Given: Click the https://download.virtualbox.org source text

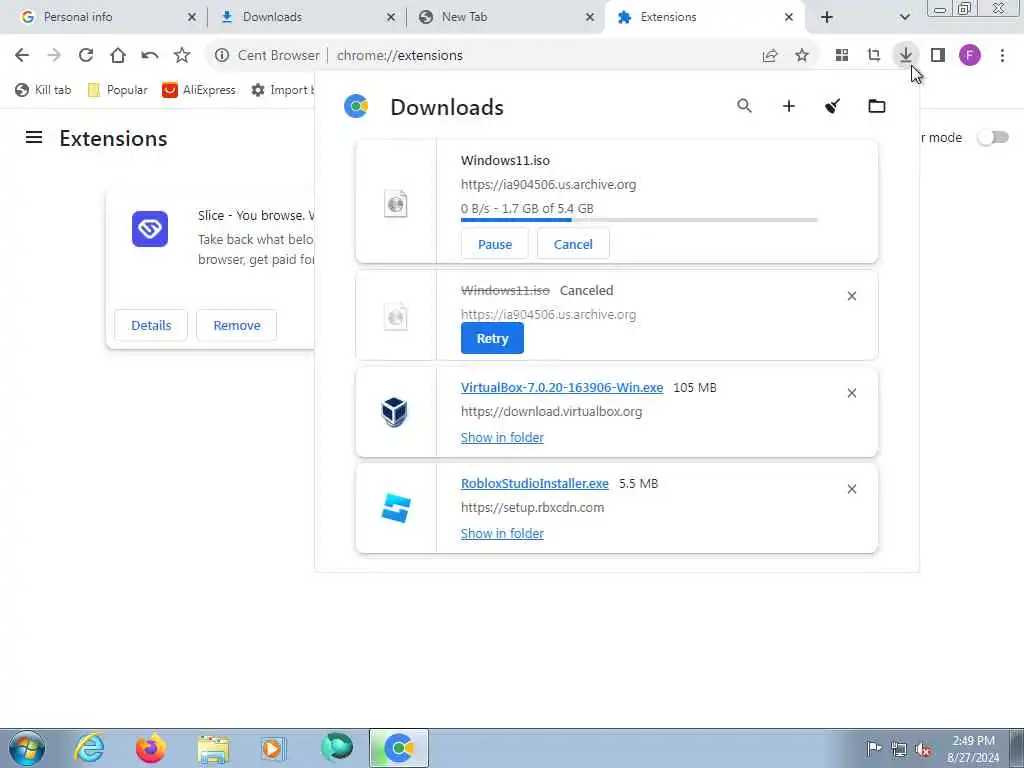Looking at the screenshot, I should click(x=551, y=411).
